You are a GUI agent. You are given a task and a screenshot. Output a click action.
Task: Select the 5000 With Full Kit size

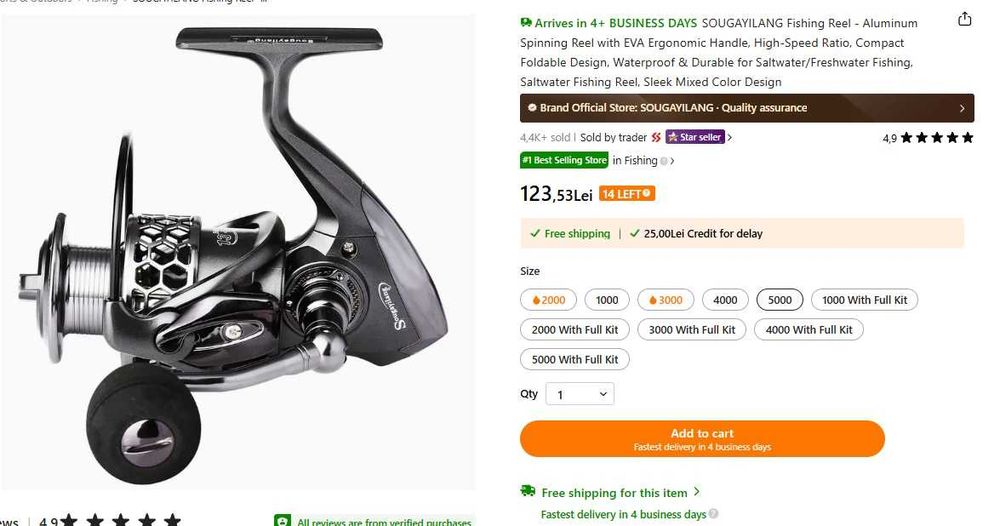575,360
